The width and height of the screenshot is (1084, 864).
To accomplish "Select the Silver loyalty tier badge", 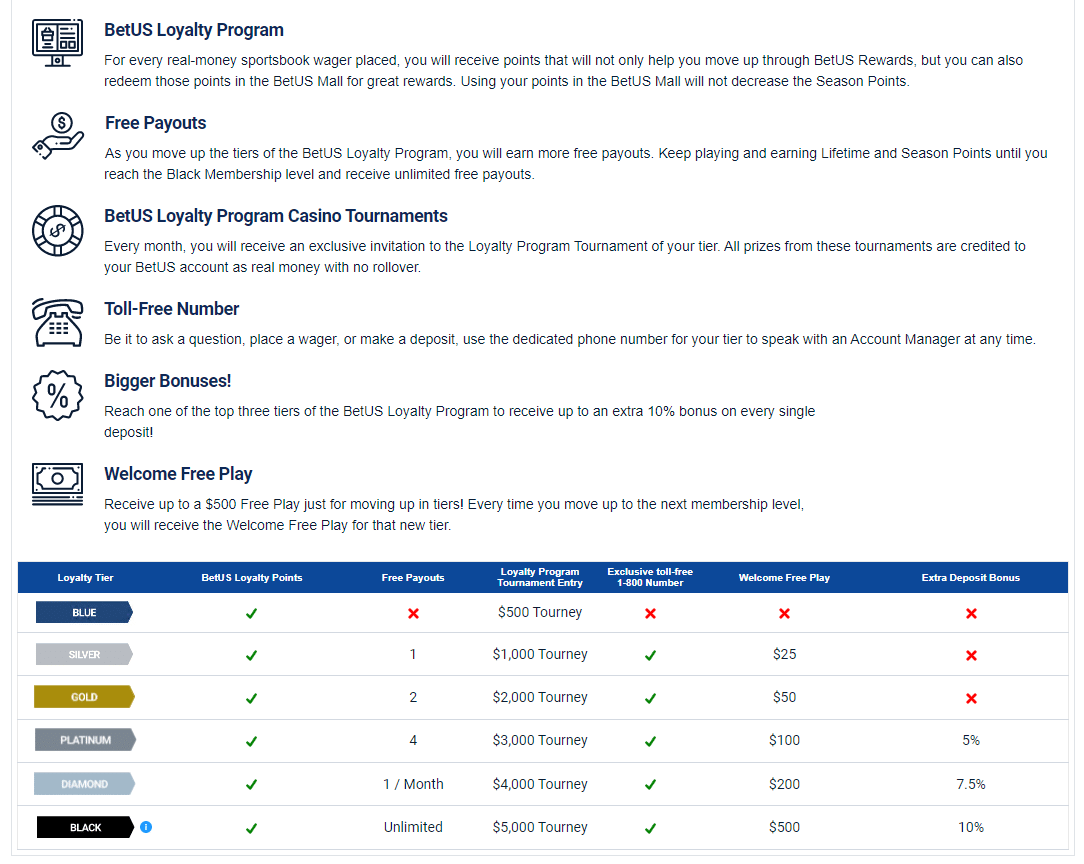I will pyautogui.click(x=84, y=655).
